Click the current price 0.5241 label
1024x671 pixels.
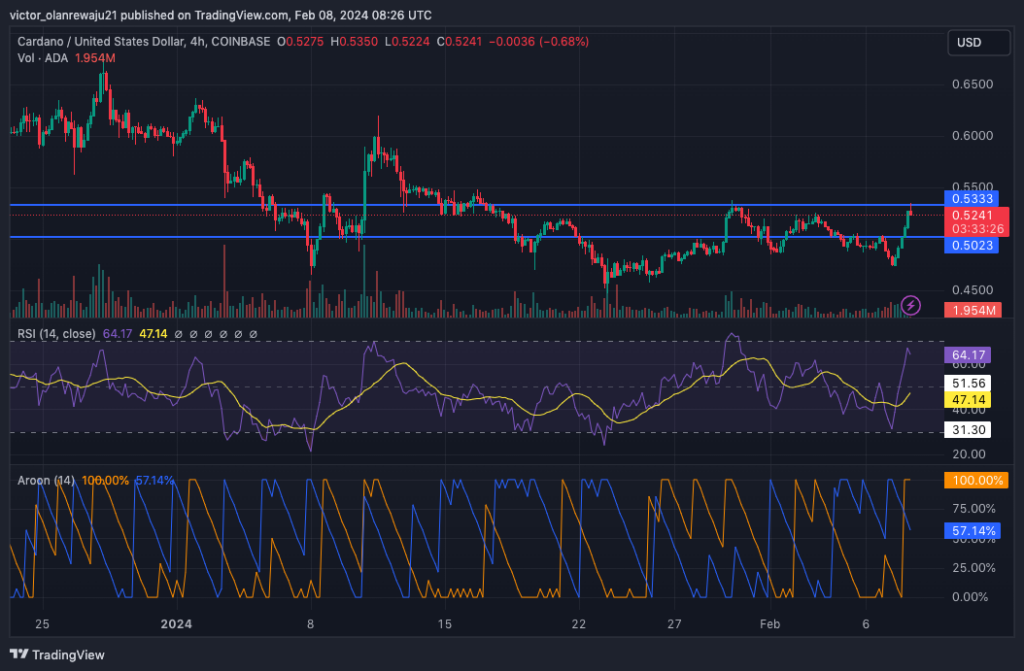click(x=972, y=215)
